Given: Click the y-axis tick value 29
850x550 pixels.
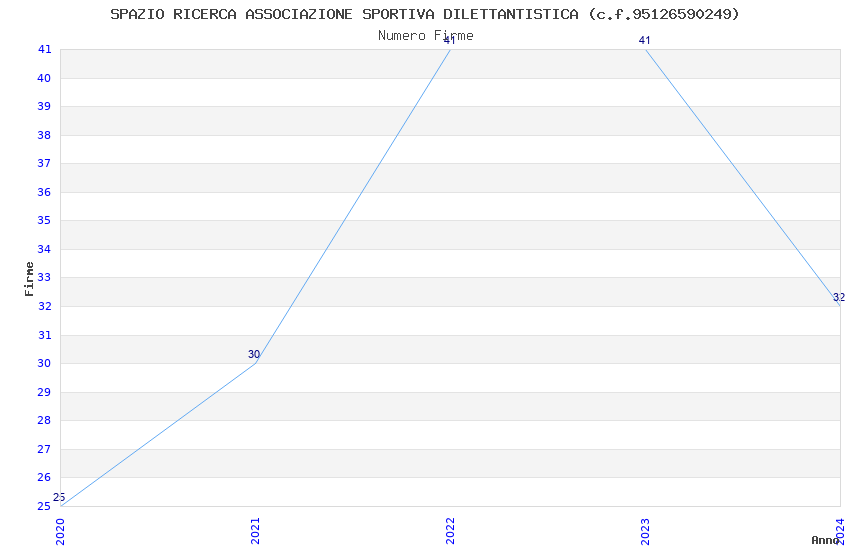Looking at the screenshot, I should pyautogui.click(x=44, y=392).
